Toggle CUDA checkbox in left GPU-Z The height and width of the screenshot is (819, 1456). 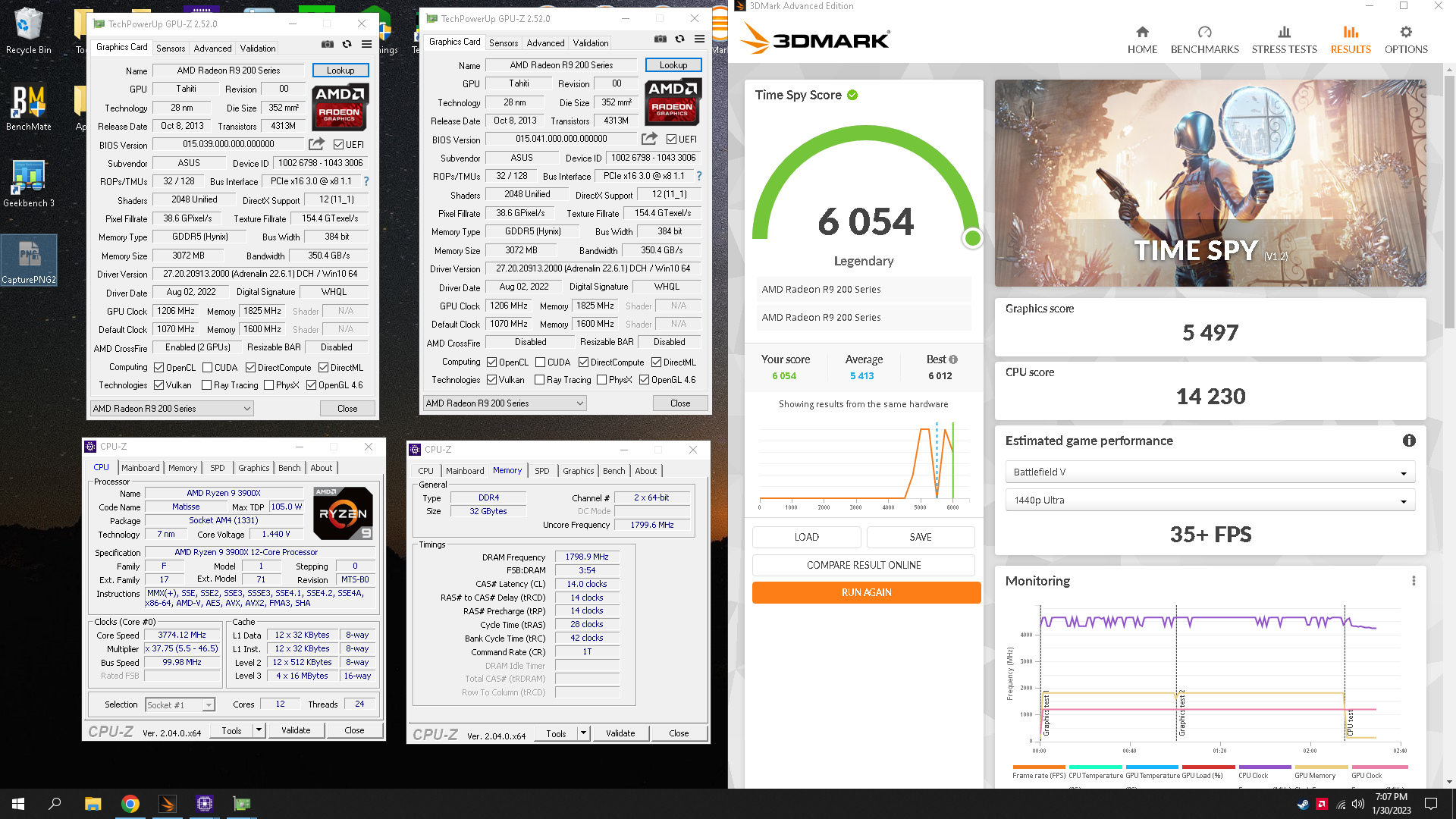click(207, 368)
